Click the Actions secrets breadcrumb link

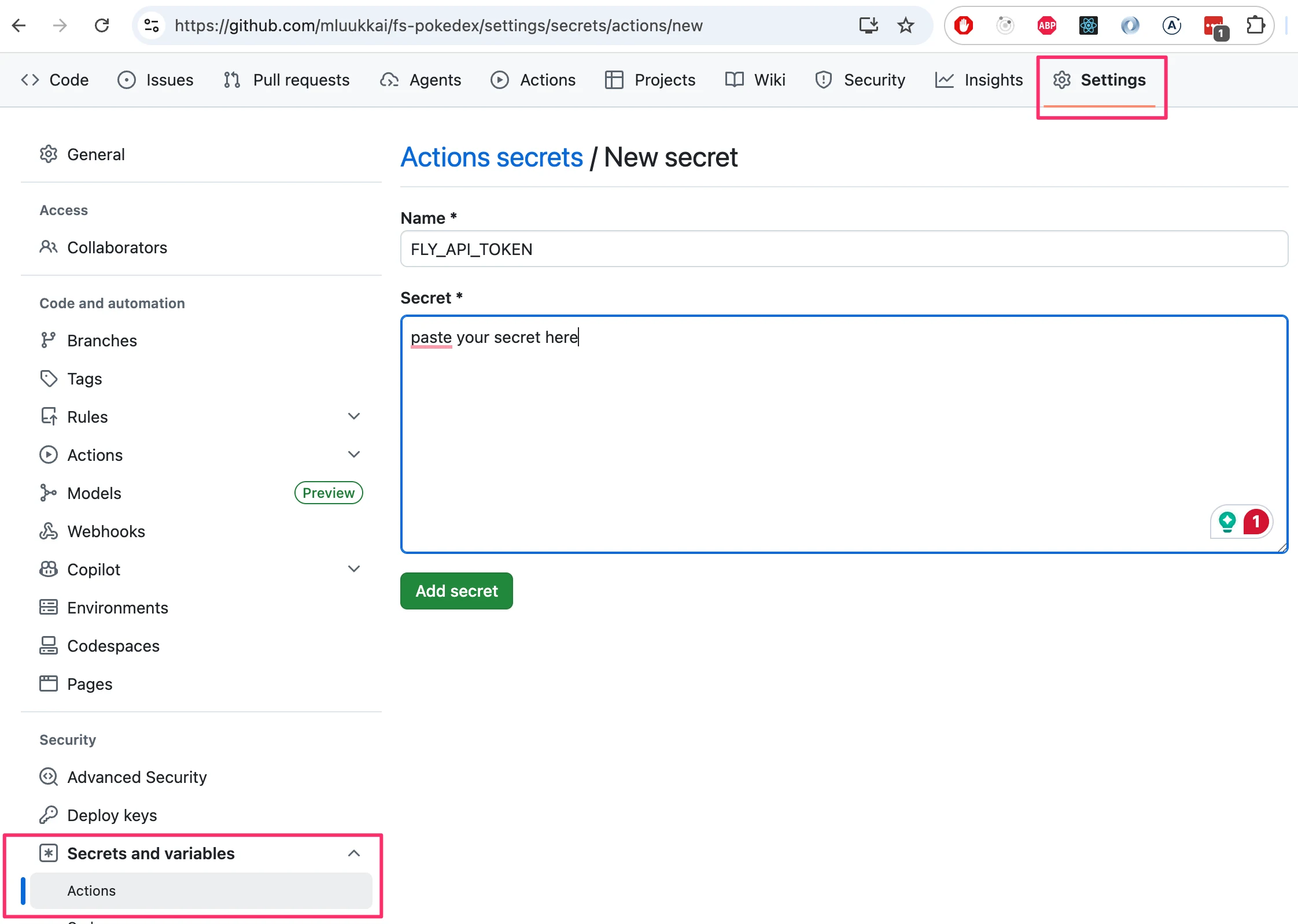492,157
